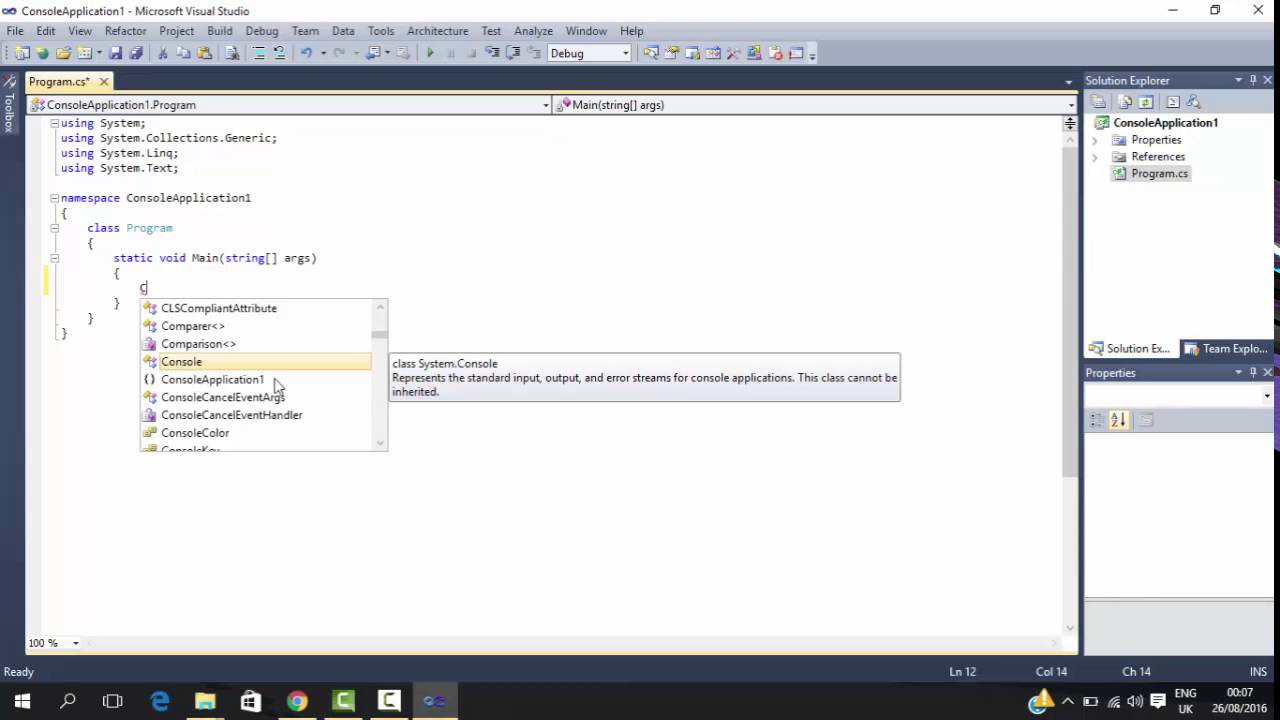Pin the Solution Explorer panel

pos(1253,80)
